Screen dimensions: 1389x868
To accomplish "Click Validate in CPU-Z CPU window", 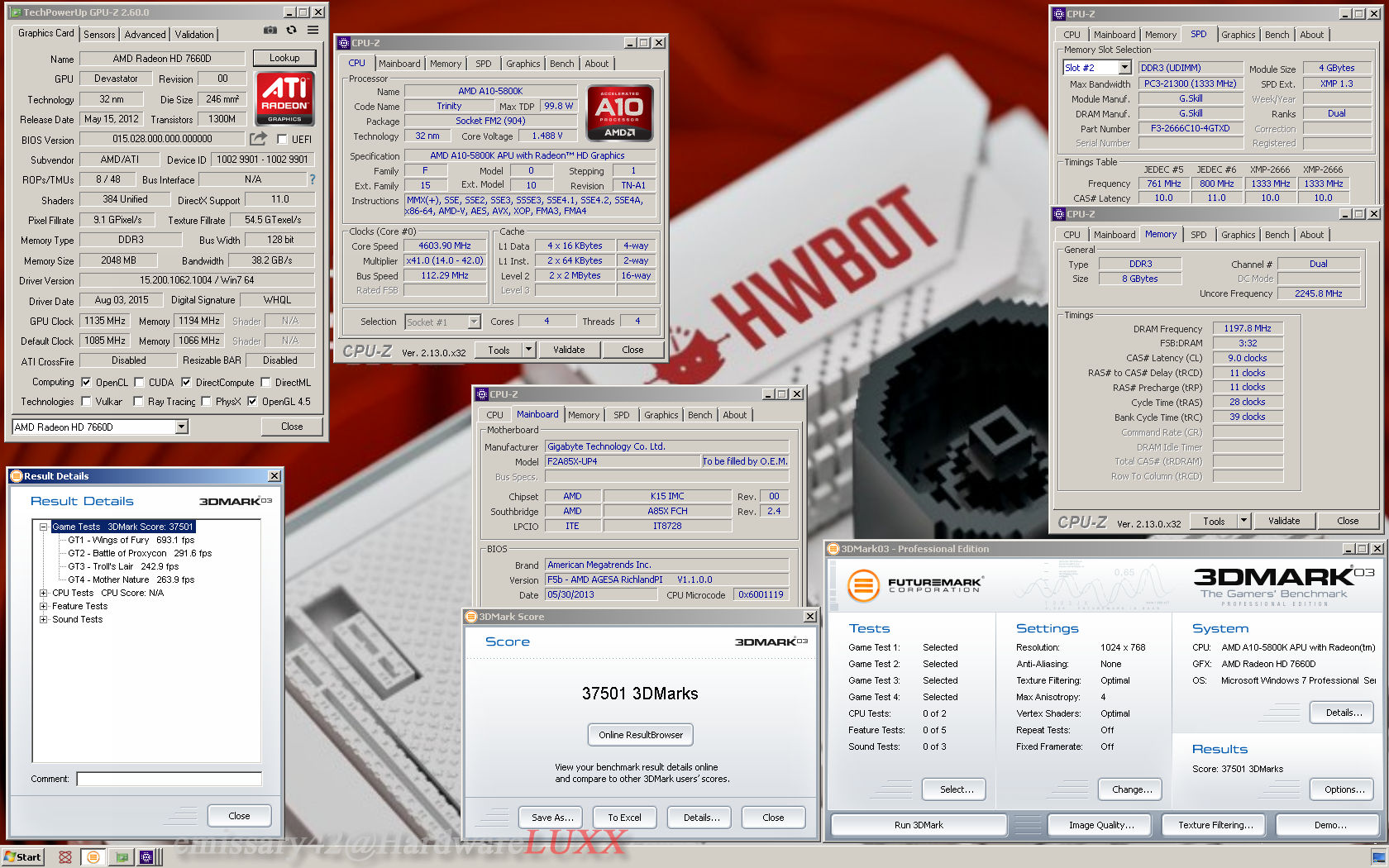I will tap(569, 350).
